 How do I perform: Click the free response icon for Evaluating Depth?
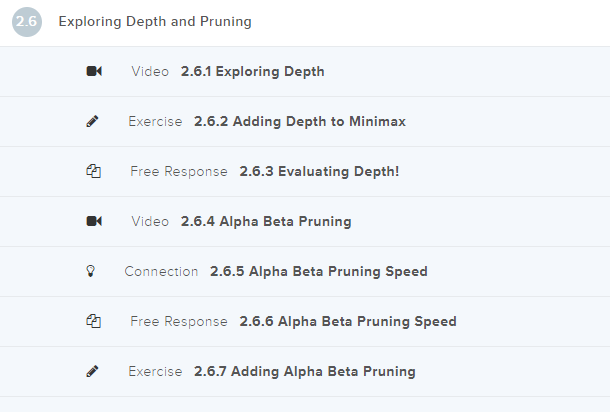coord(94,172)
